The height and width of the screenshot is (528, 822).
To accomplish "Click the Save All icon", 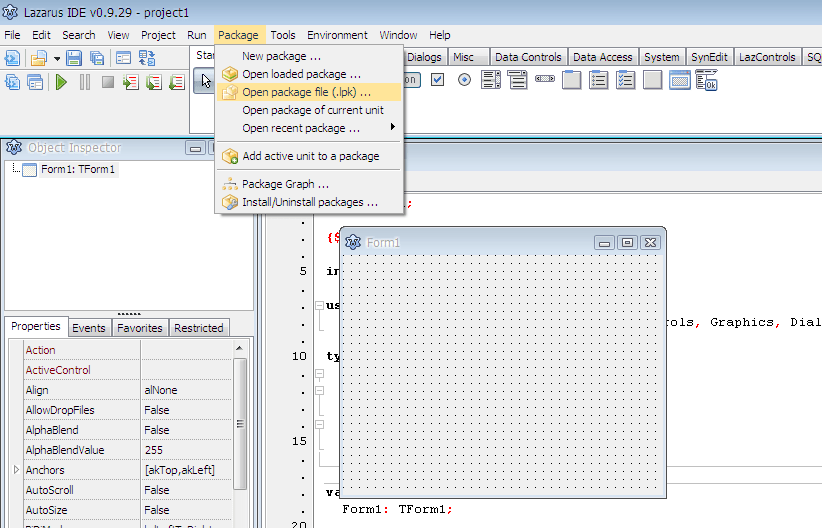I will 97,58.
